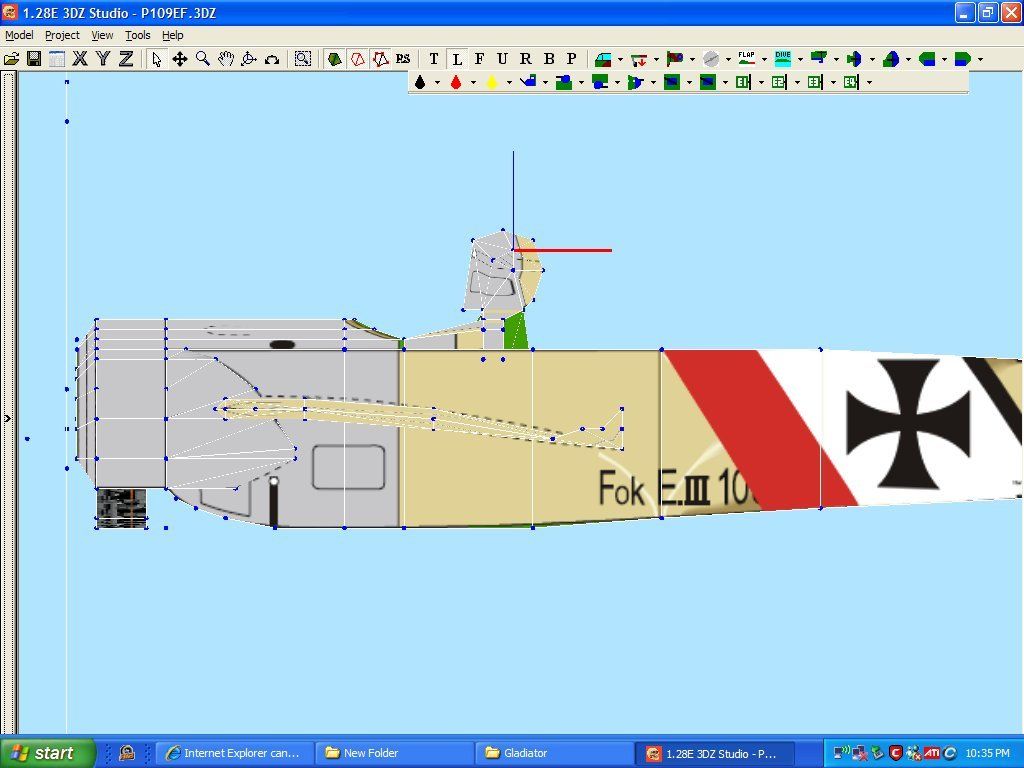Viewport: 1024px width, 768px height.
Task: Click the quick launch icon beside start
Action: pos(127,753)
